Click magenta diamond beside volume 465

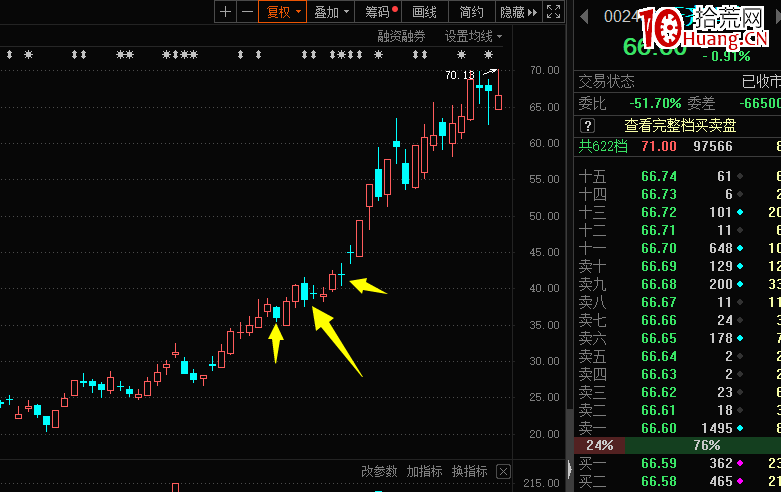pyautogui.click(x=740, y=481)
